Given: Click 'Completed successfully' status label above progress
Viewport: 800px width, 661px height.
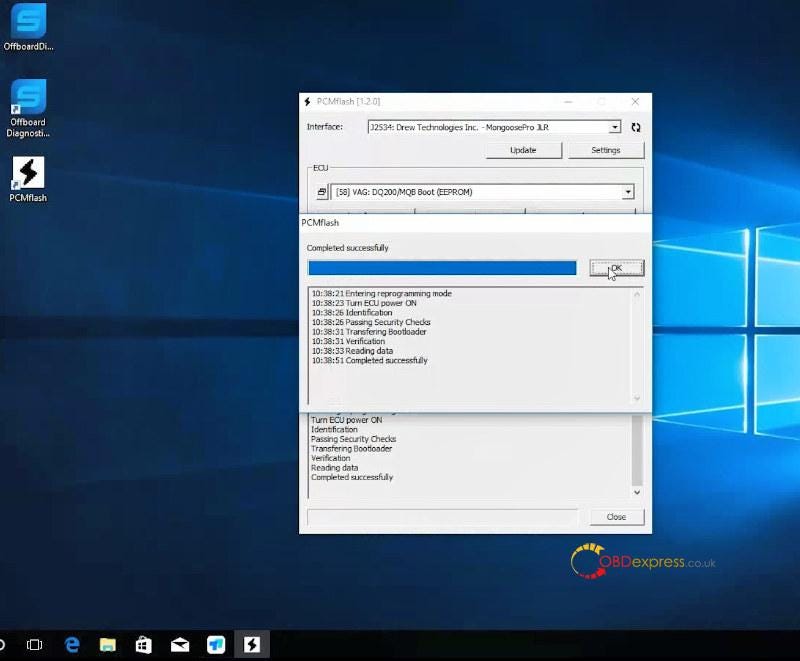Looking at the screenshot, I should click(347, 248).
